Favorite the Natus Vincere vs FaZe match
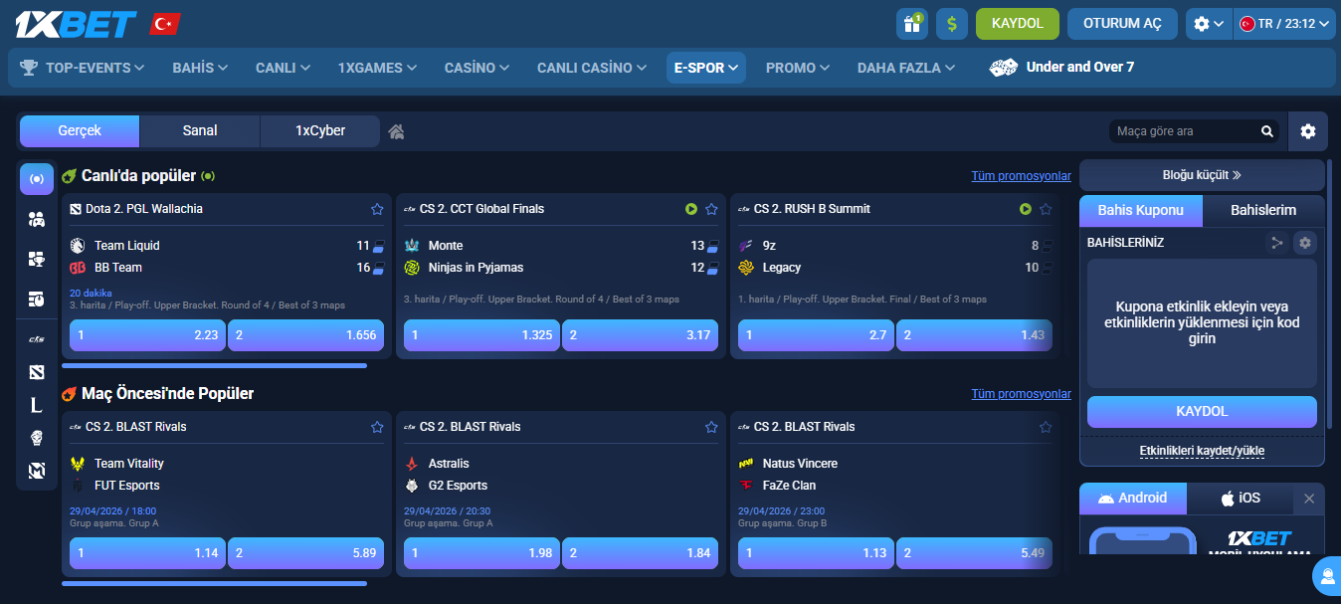Viewport: 1341px width, 604px height. pyautogui.click(x=1045, y=427)
